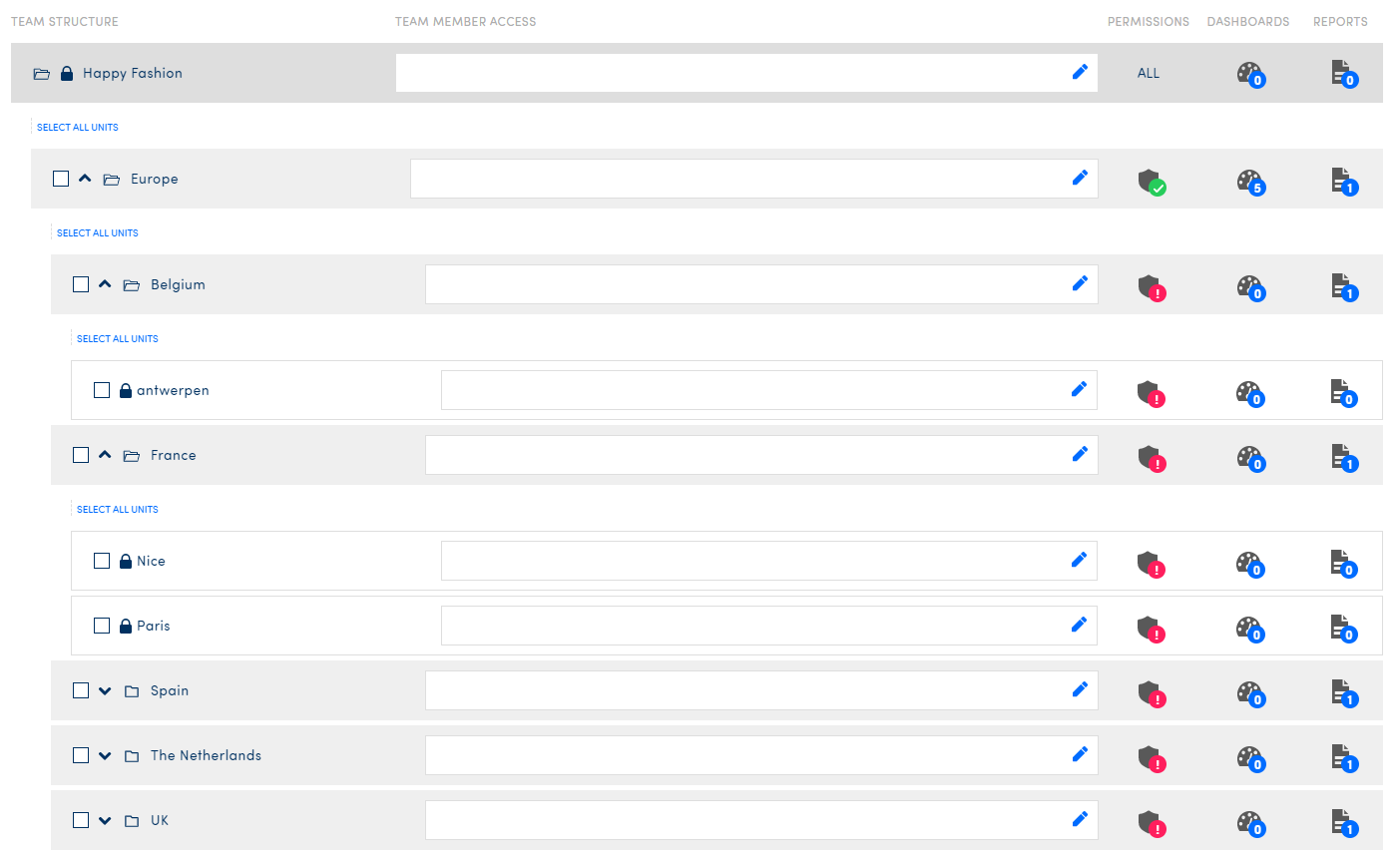Viewport: 1400px width, 860px height.
Task: Click permissions shield for The Netherlands
Action: click(x=1151, y=757)
